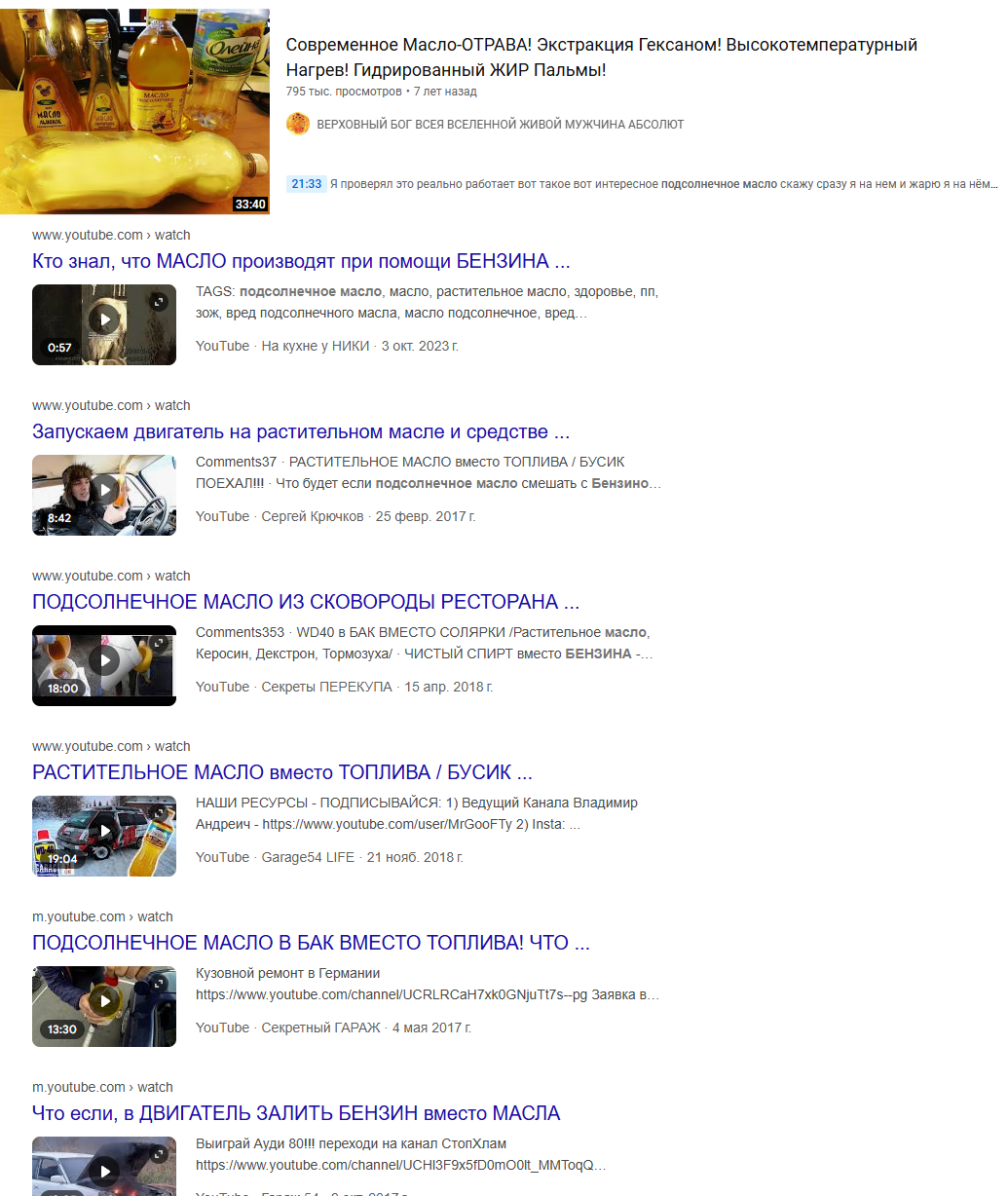Click the 'Выиграй Ауди 80!!!' snippet
The height and width of the screenshot is (1196, 1008).
tap(401, 1154)
